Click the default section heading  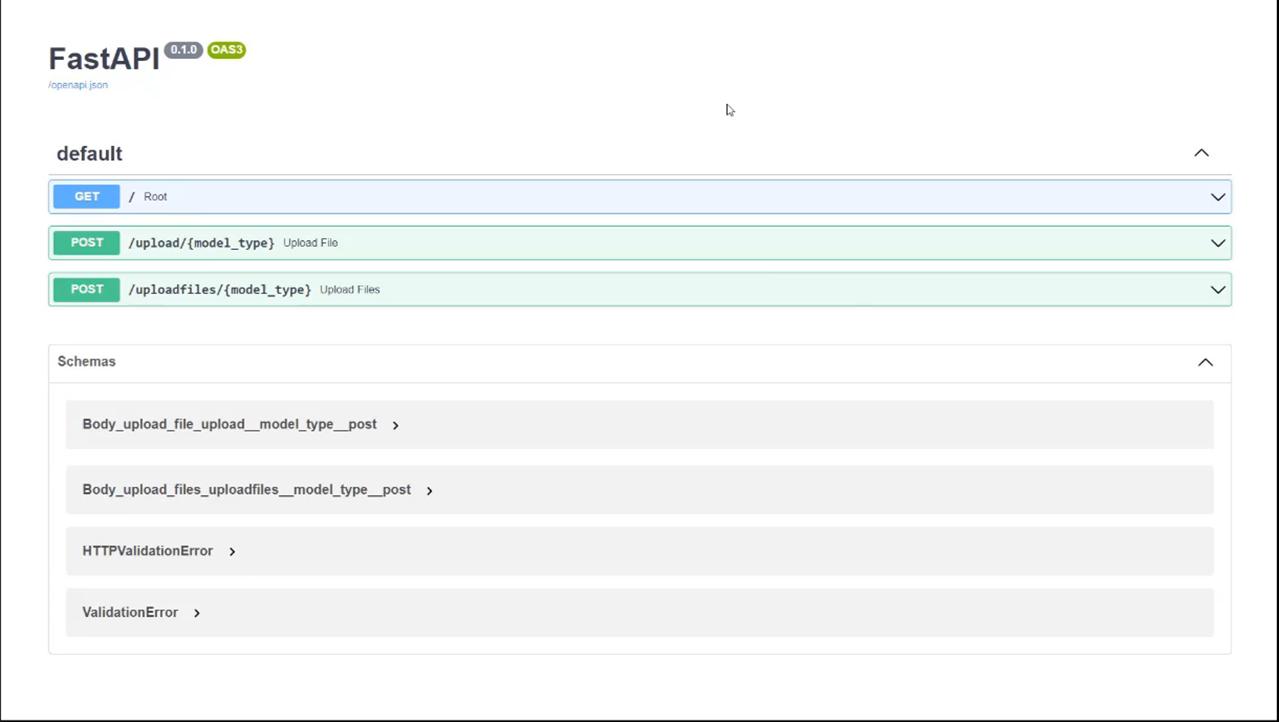pos(89,153)
